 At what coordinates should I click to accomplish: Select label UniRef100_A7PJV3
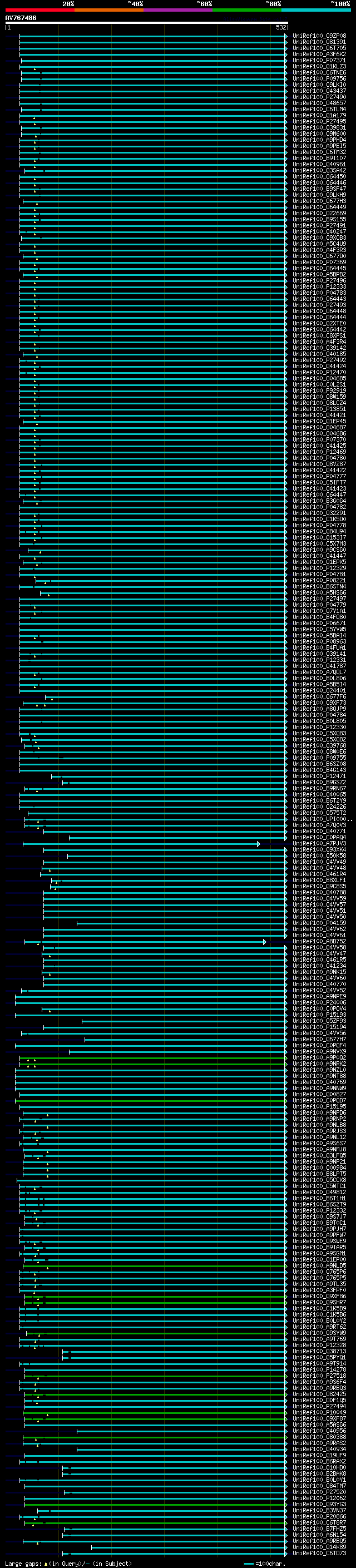pos(319,843)
